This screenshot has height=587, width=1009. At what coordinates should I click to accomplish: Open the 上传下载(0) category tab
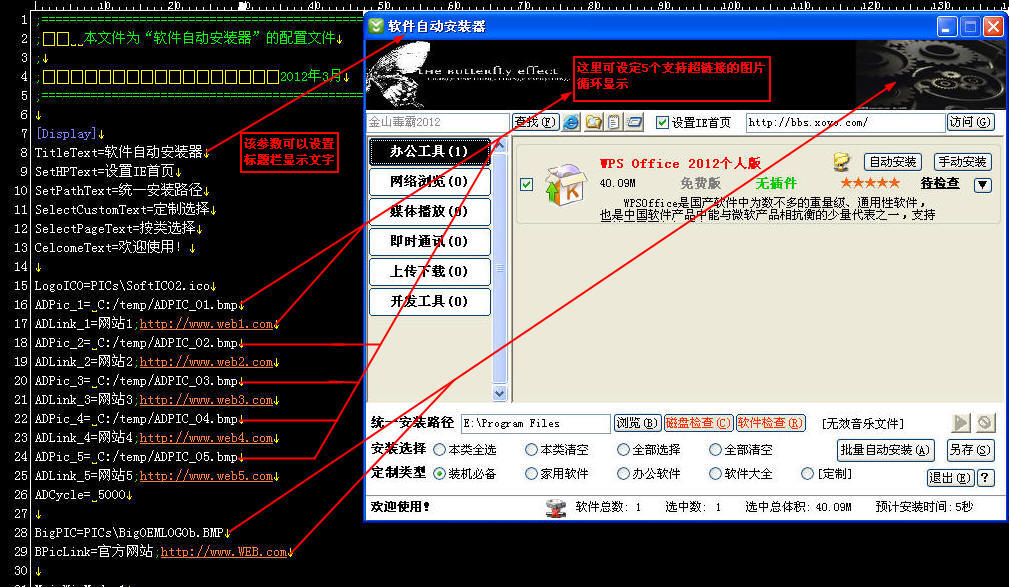[429, 272]
